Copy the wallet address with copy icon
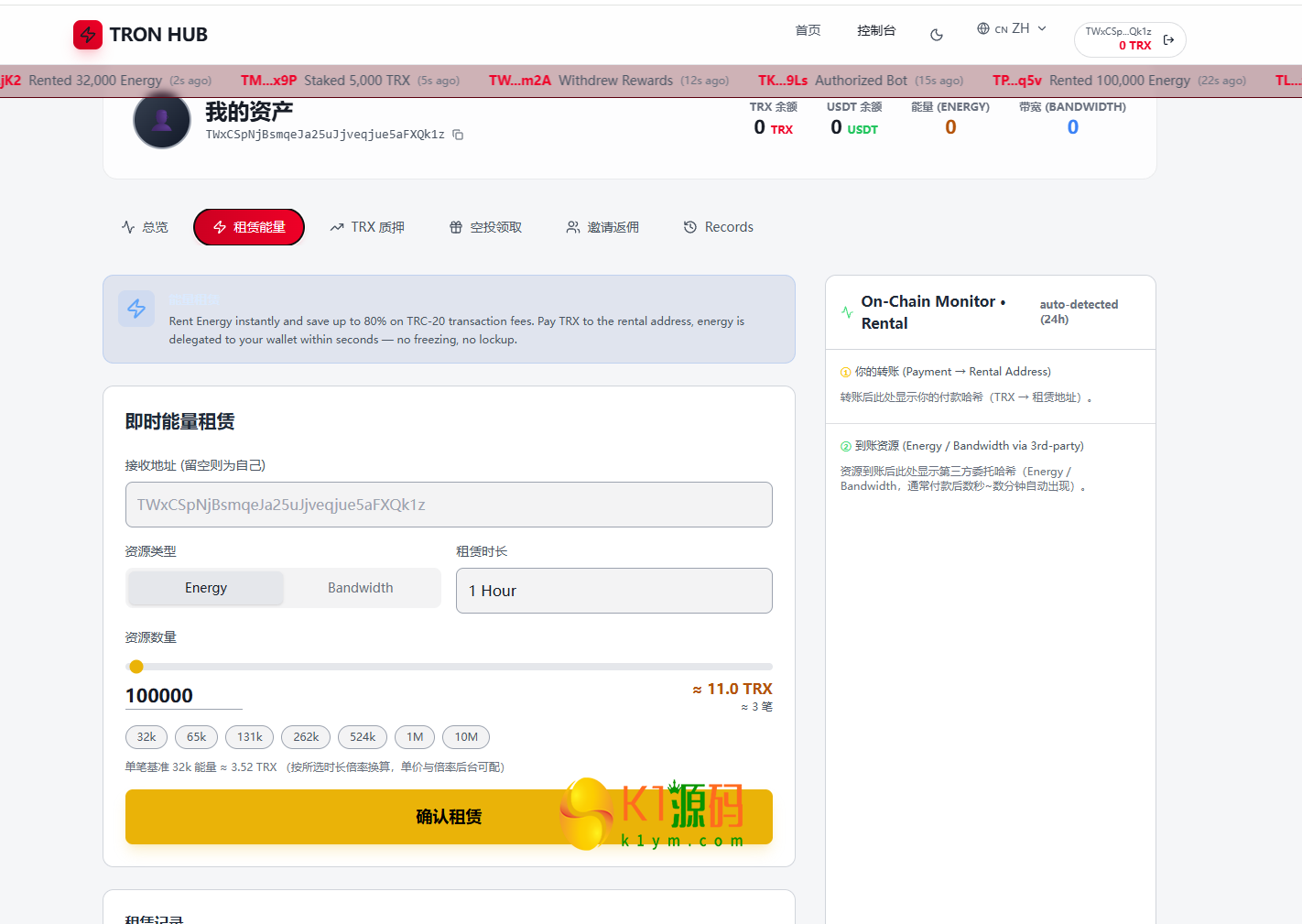The height and width of the screenshot is (924, 1302). pos(458,135)
